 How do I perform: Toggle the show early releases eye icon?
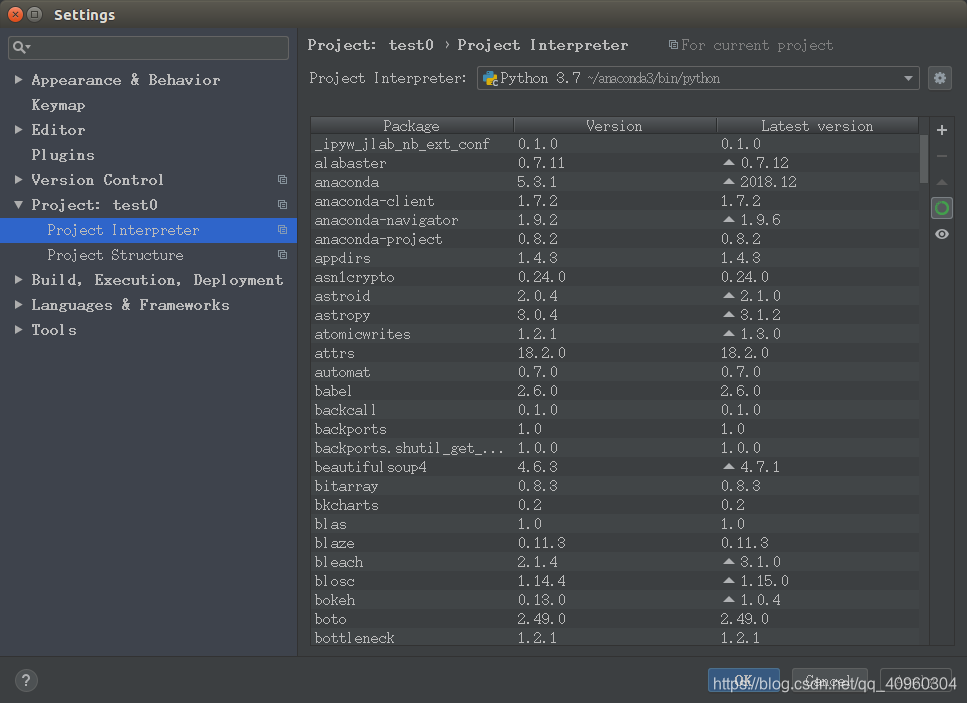(942, 234)
